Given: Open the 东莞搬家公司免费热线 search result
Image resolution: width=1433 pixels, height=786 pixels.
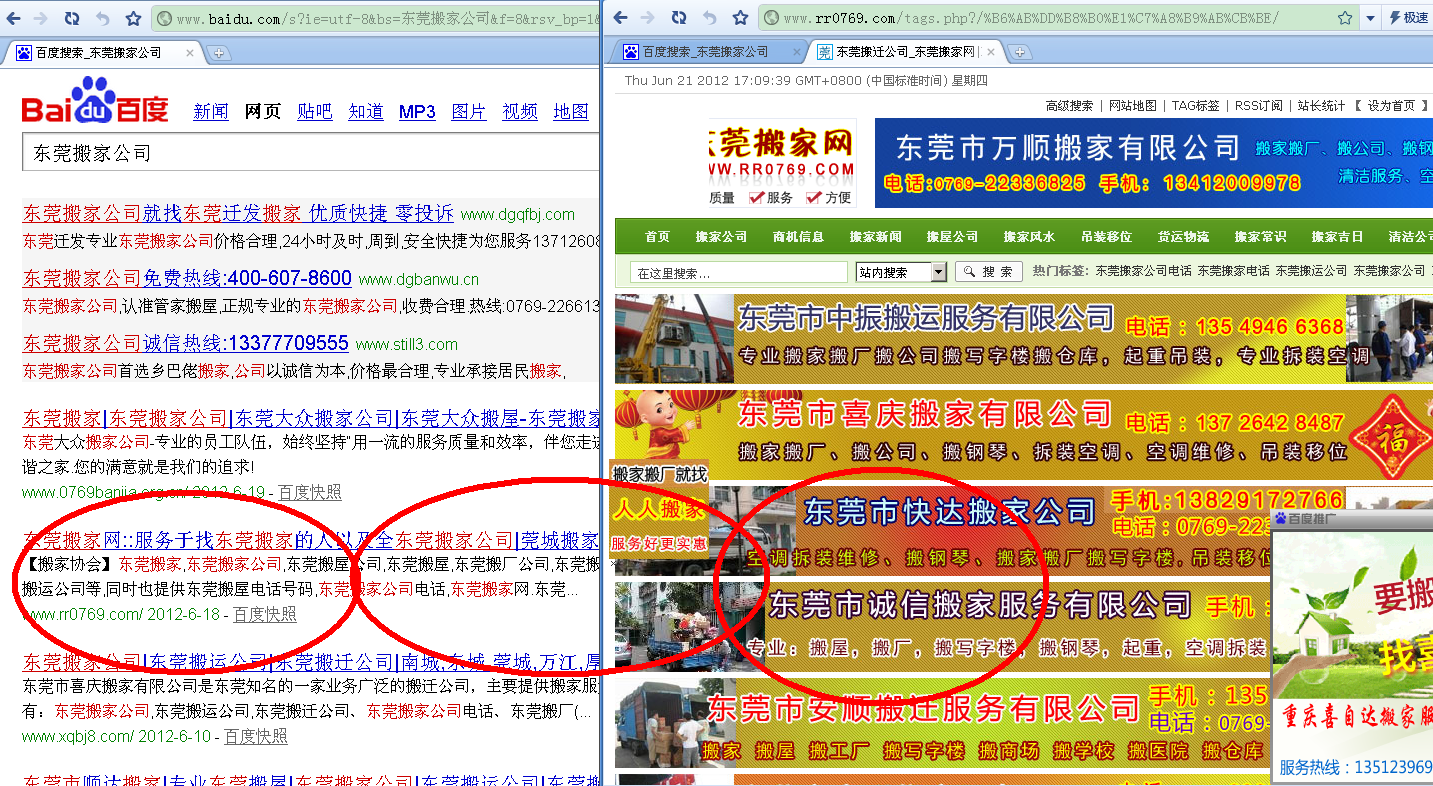Looking at the screenshot, I should click(x=185, y=277).
